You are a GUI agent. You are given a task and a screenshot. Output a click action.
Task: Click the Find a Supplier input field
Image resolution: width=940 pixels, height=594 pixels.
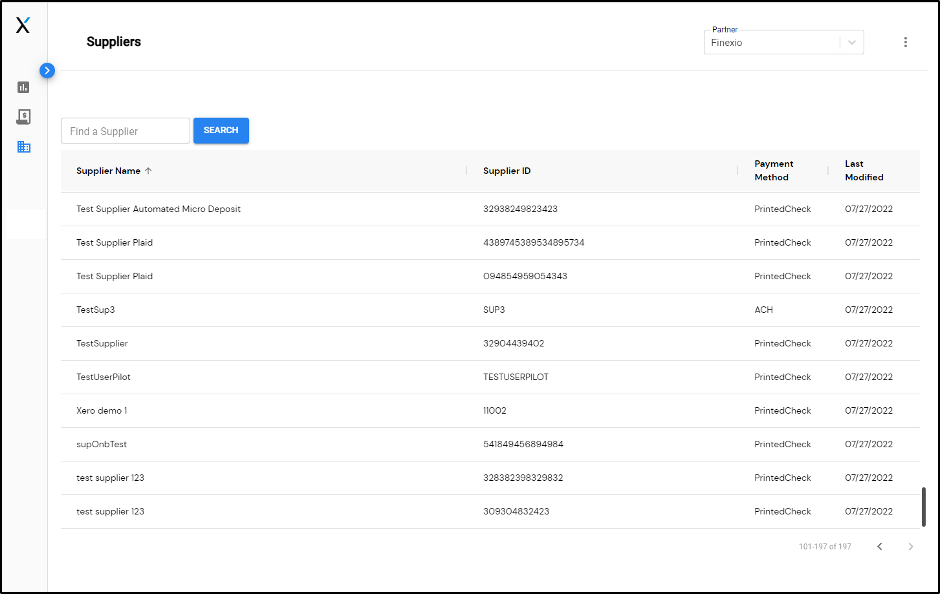point(125,130)
